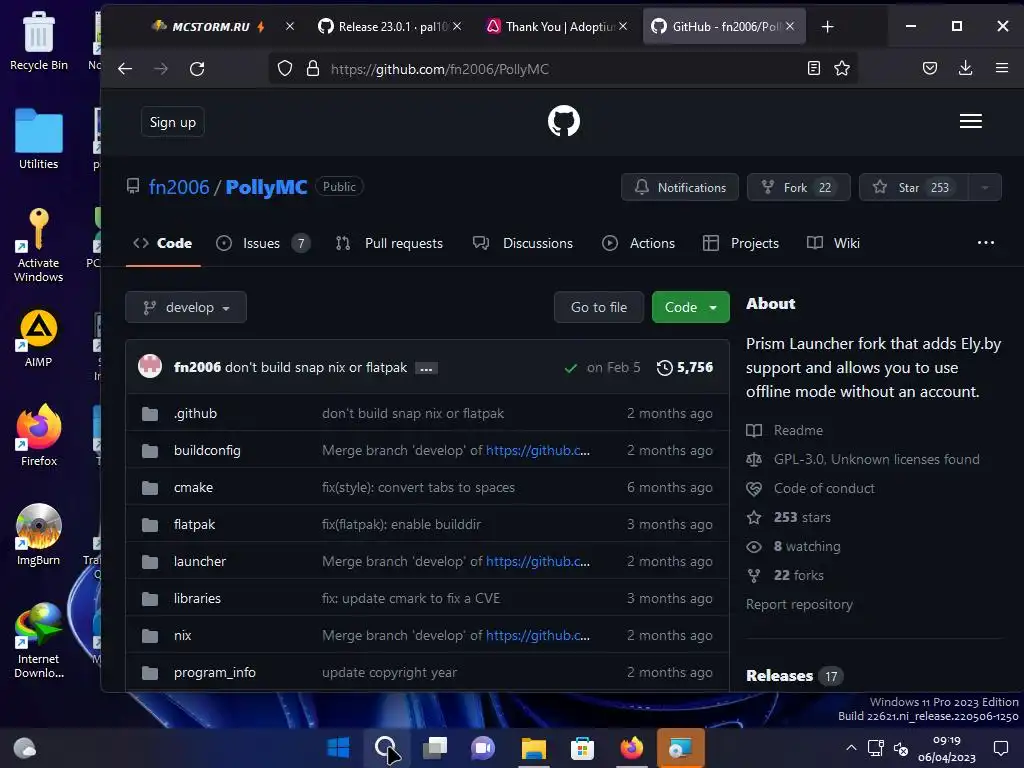Image resolution: width=1024 pixels, height=768 pixels.
Task: Click the green check commit status icon
Action: [571, 368]
